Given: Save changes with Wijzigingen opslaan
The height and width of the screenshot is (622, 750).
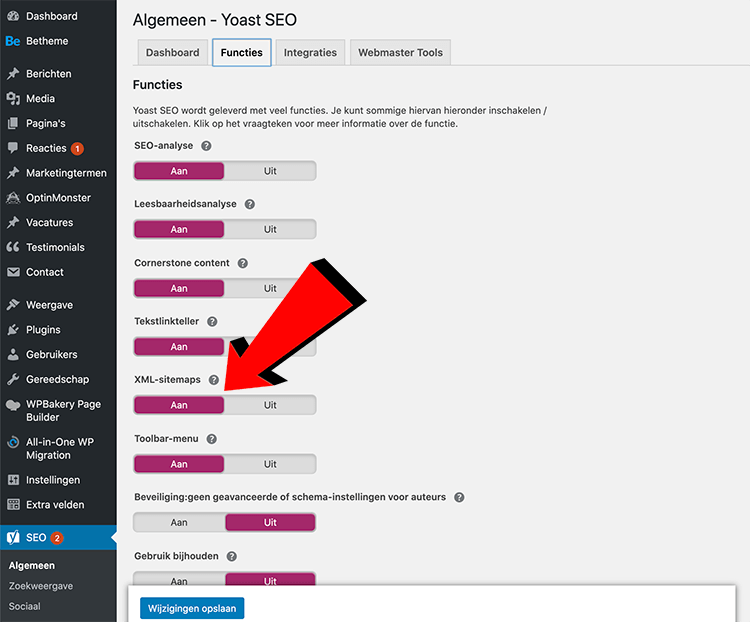Looking at the screenshot, I should [192, 608].
